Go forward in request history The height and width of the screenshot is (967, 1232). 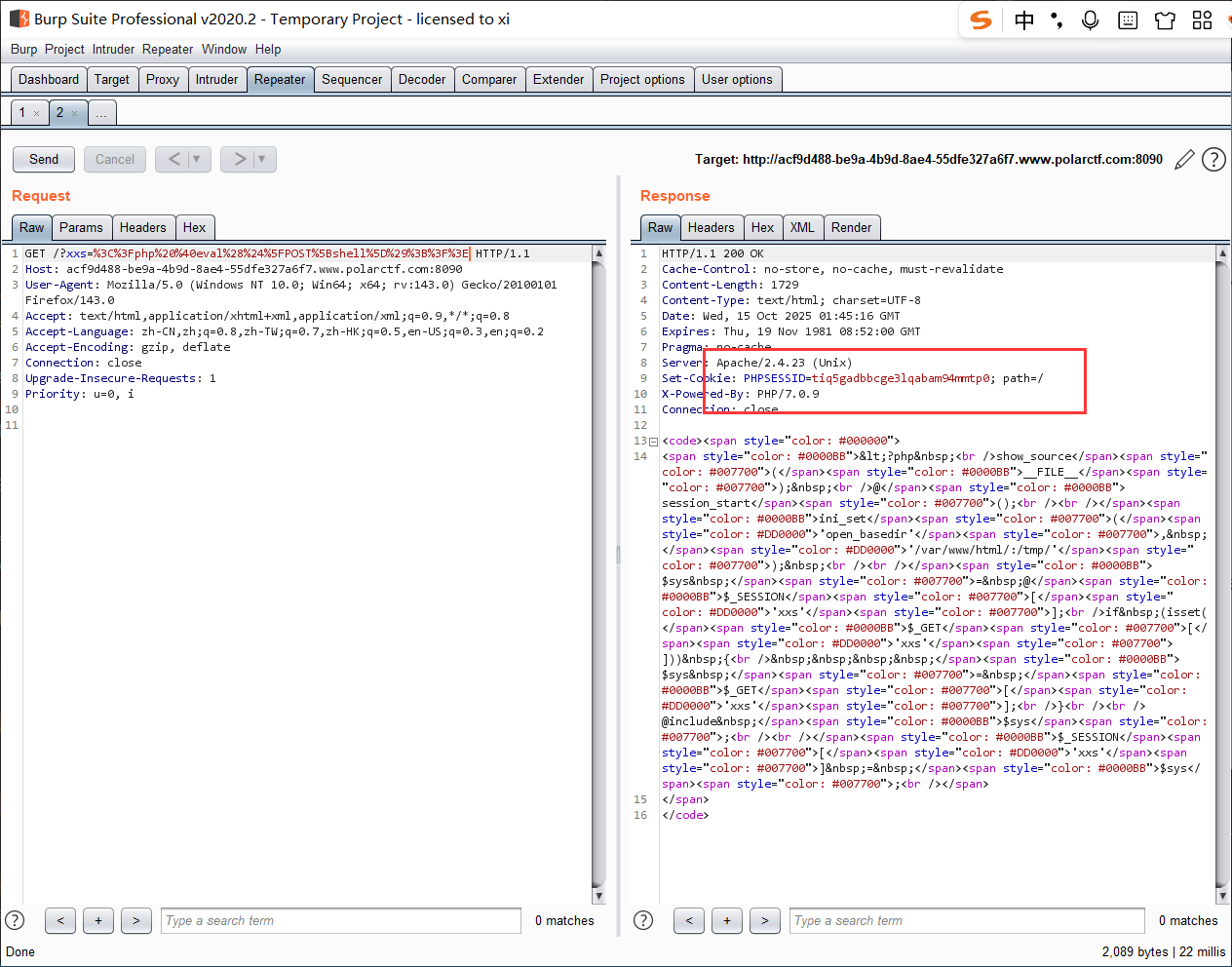[239, 159]
